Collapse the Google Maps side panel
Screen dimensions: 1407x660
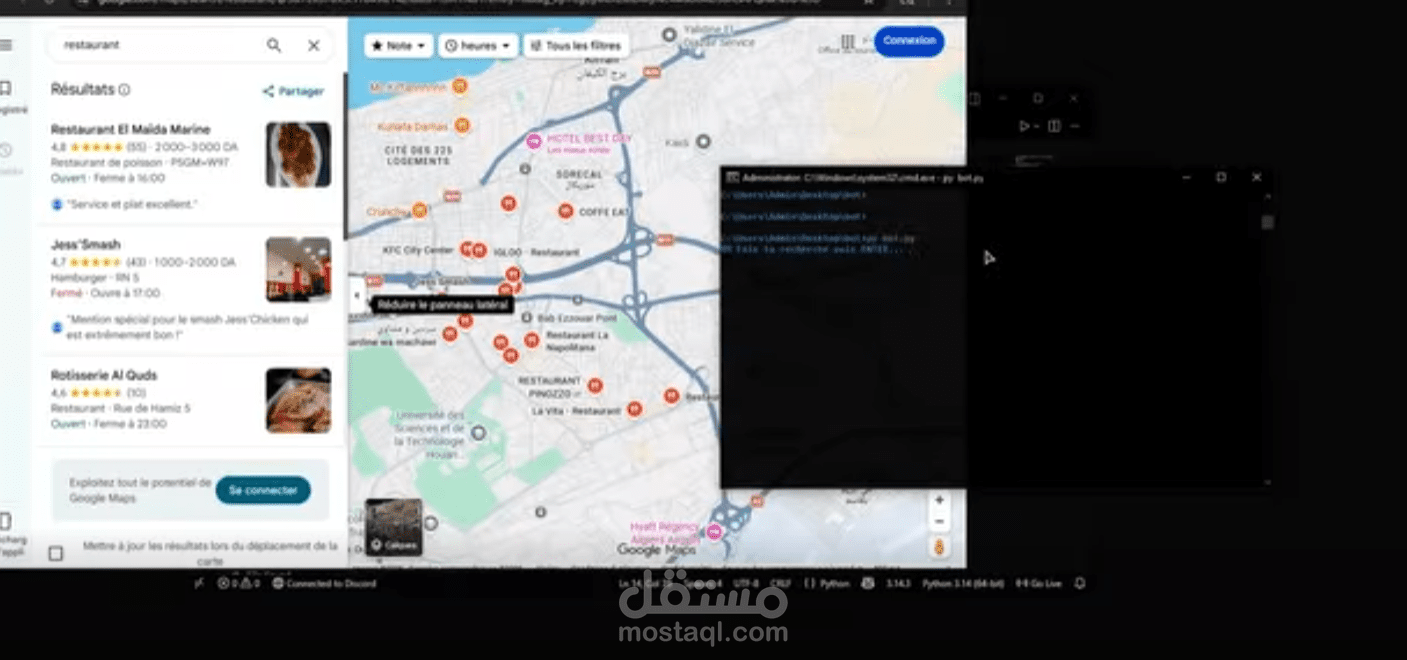pyautogui.click(x=356, y=295)
